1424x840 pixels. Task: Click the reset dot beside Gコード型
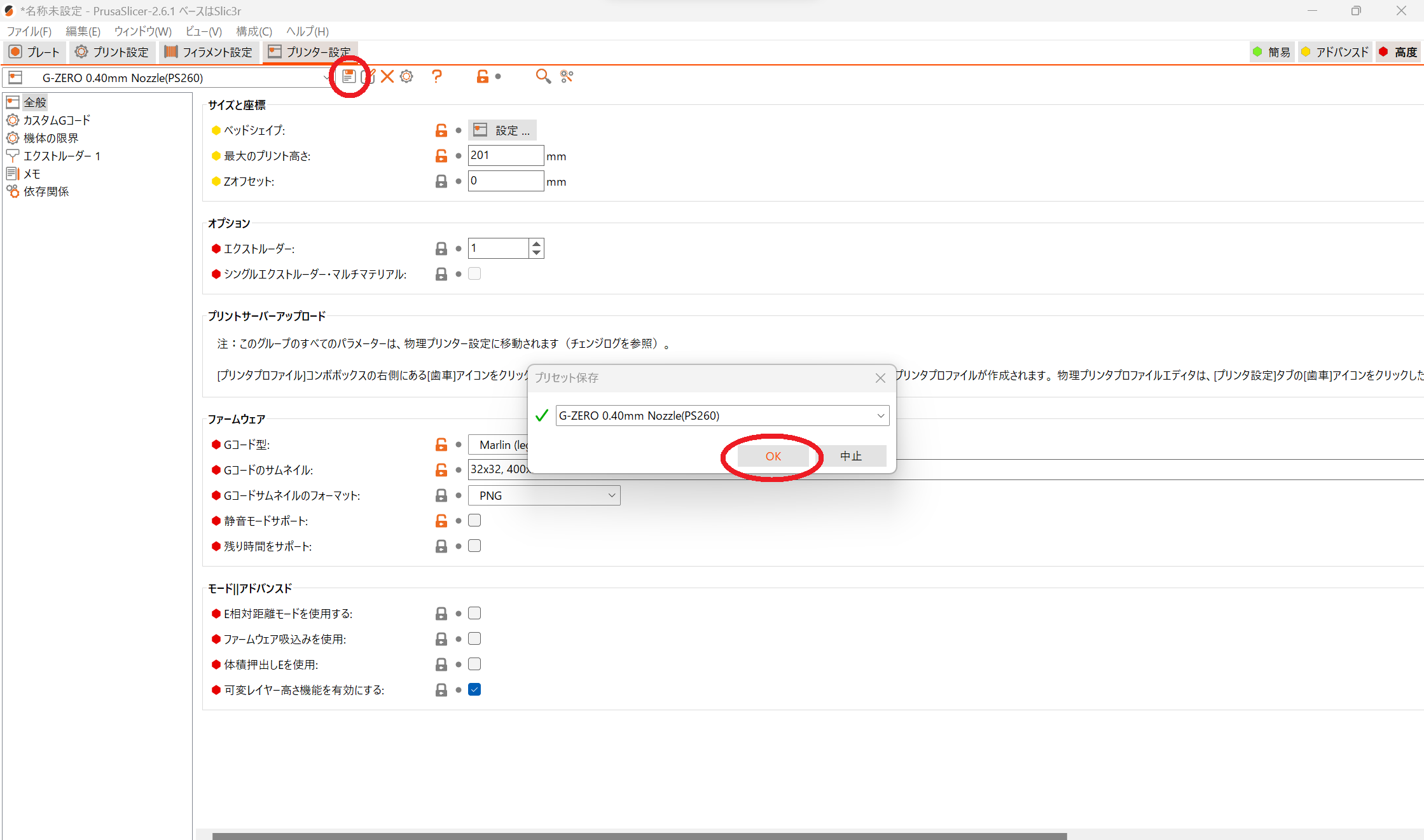point(459,444)
